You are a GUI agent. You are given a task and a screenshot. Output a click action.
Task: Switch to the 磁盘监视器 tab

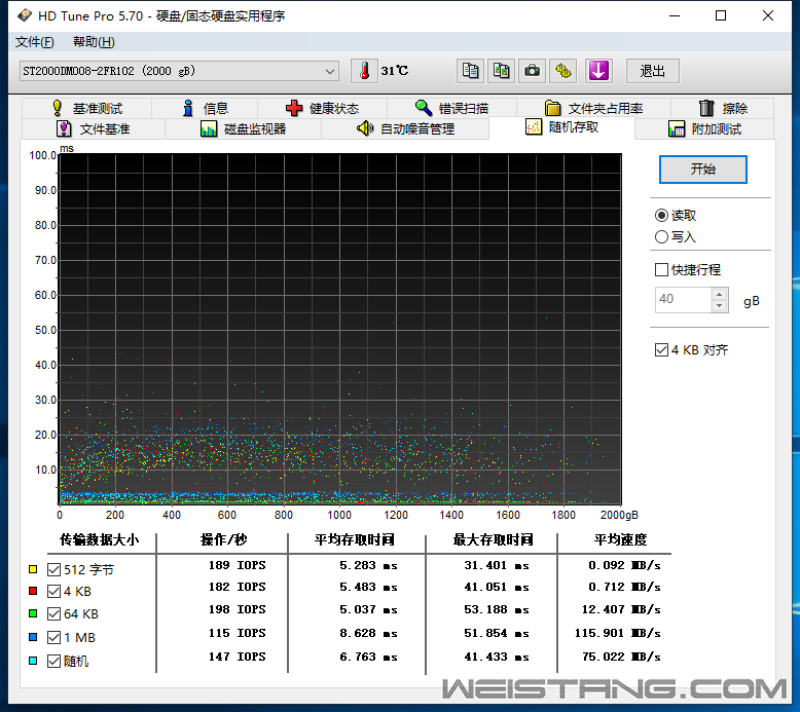click(243, 129)
